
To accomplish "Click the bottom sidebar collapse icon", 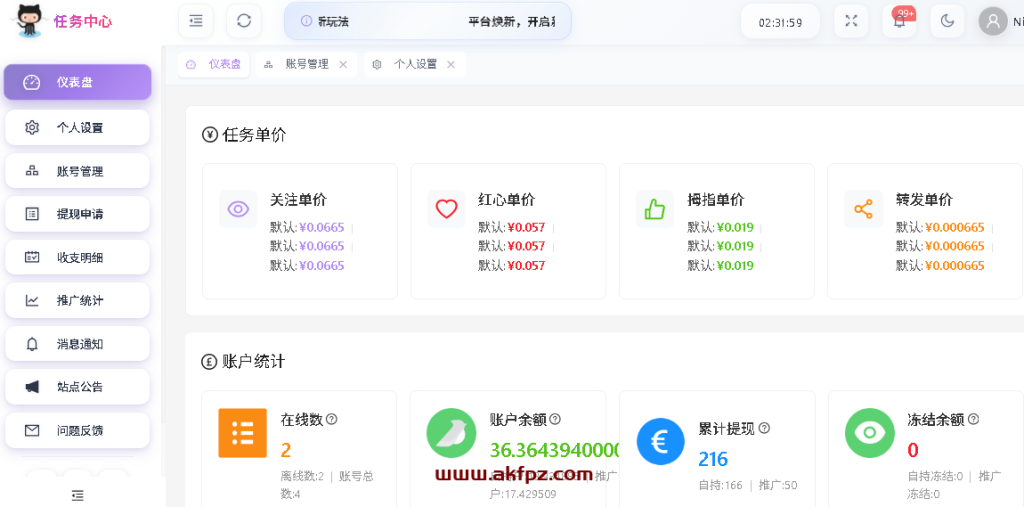I will coord(78,495).
